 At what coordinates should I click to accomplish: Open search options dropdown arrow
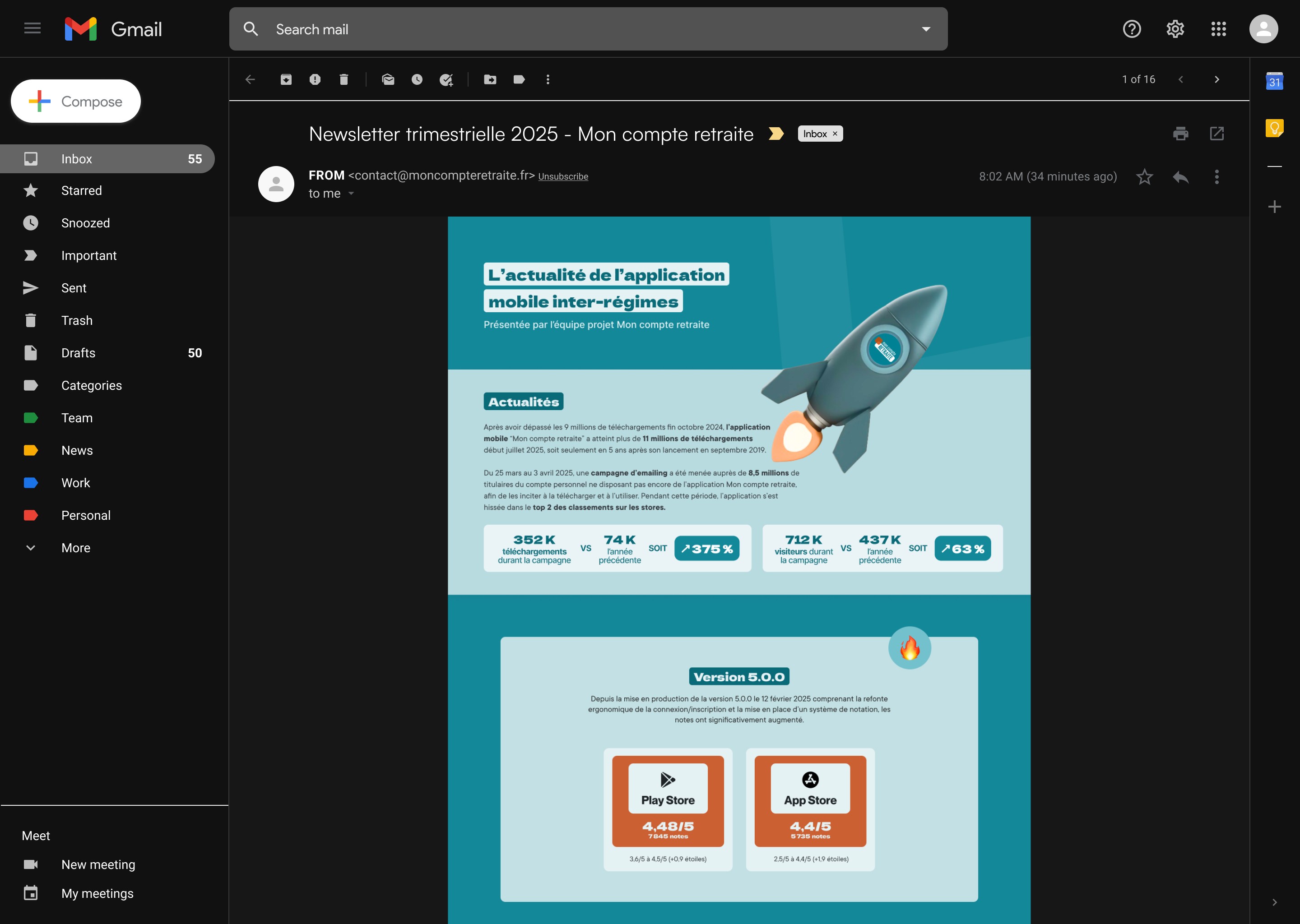[x=926, y=29]
